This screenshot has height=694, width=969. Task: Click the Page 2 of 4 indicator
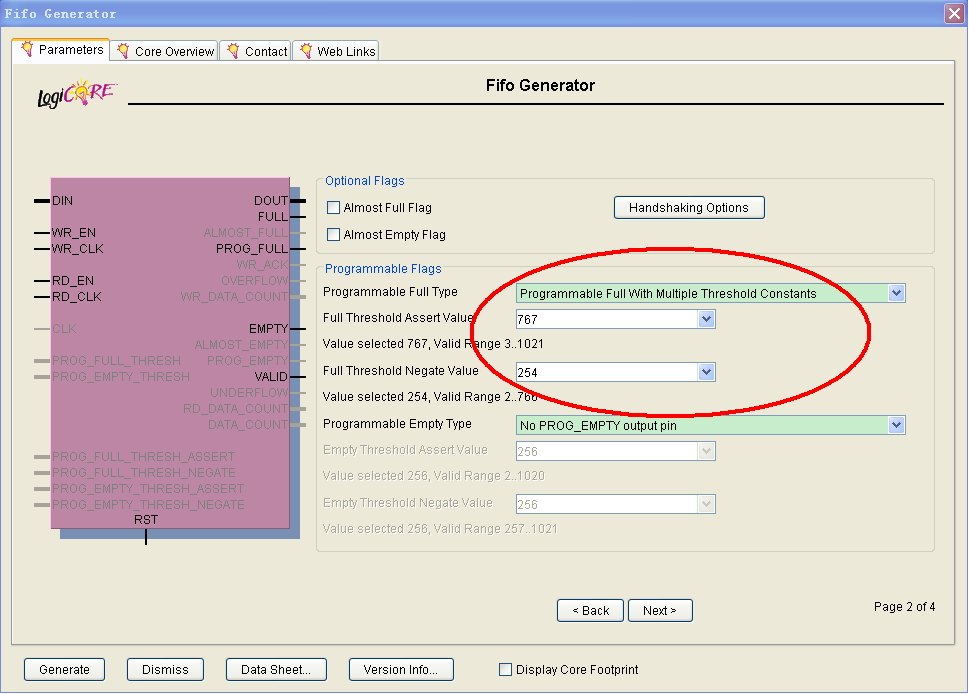pyautogui.click(x=904, y=607)
